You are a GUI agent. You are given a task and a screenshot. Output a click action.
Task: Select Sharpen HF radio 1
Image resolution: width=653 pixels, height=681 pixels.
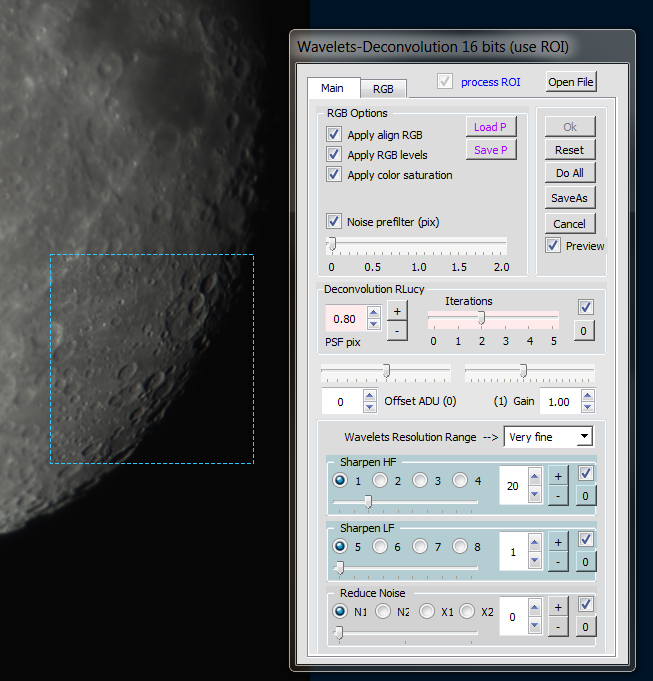340,480
